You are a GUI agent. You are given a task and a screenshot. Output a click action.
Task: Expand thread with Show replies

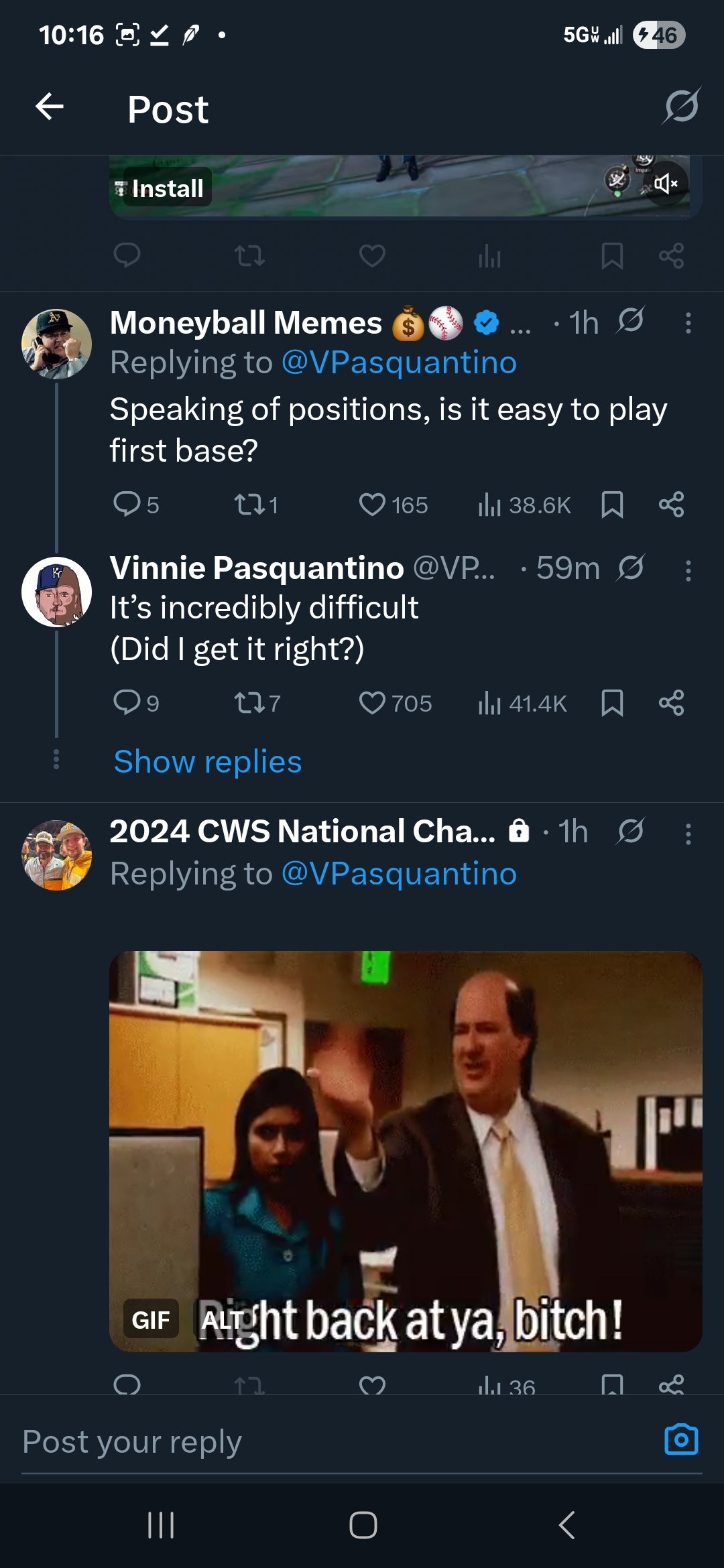(208, 762)
